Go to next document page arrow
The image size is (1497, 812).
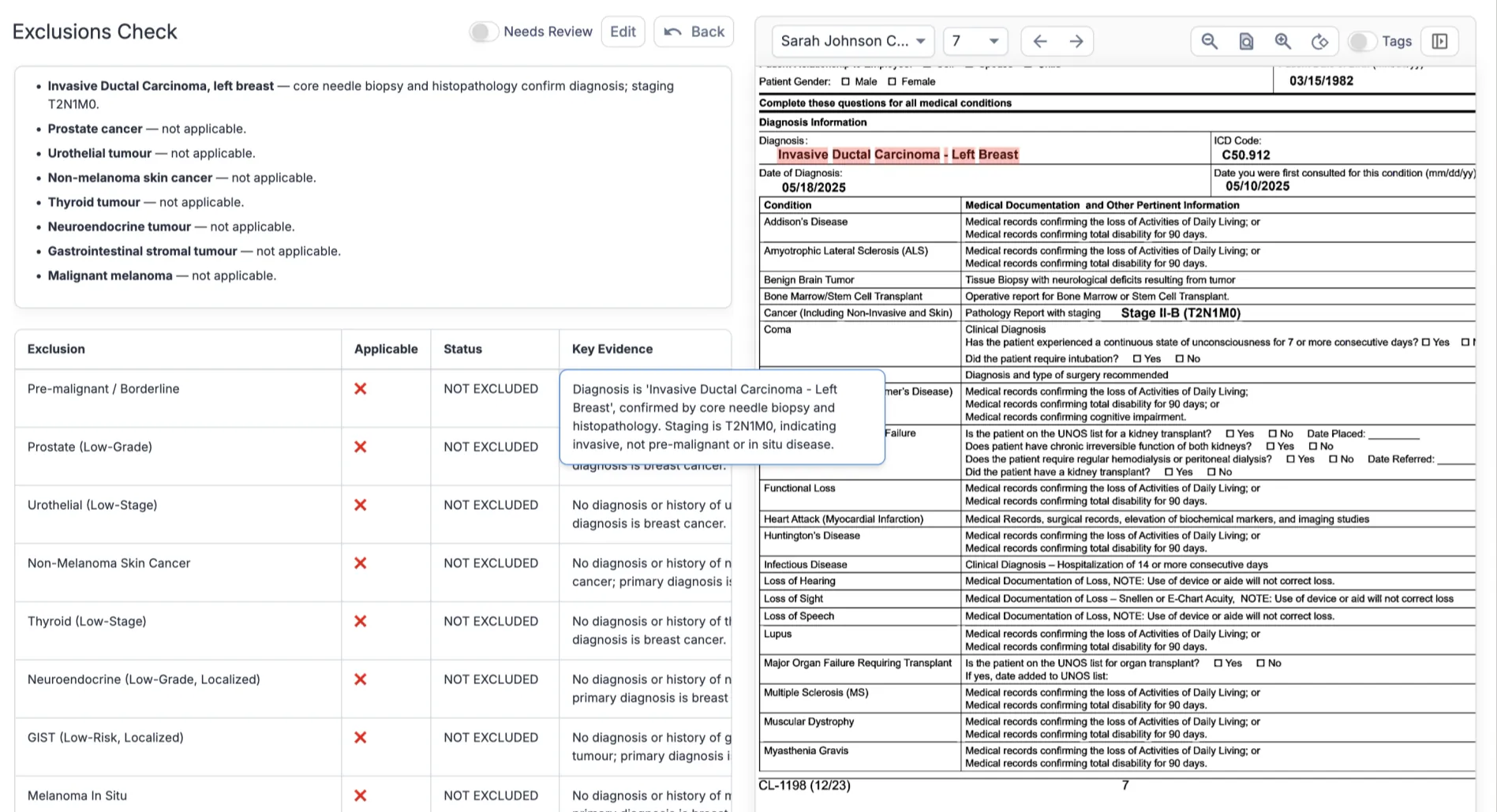point(1076,41)
